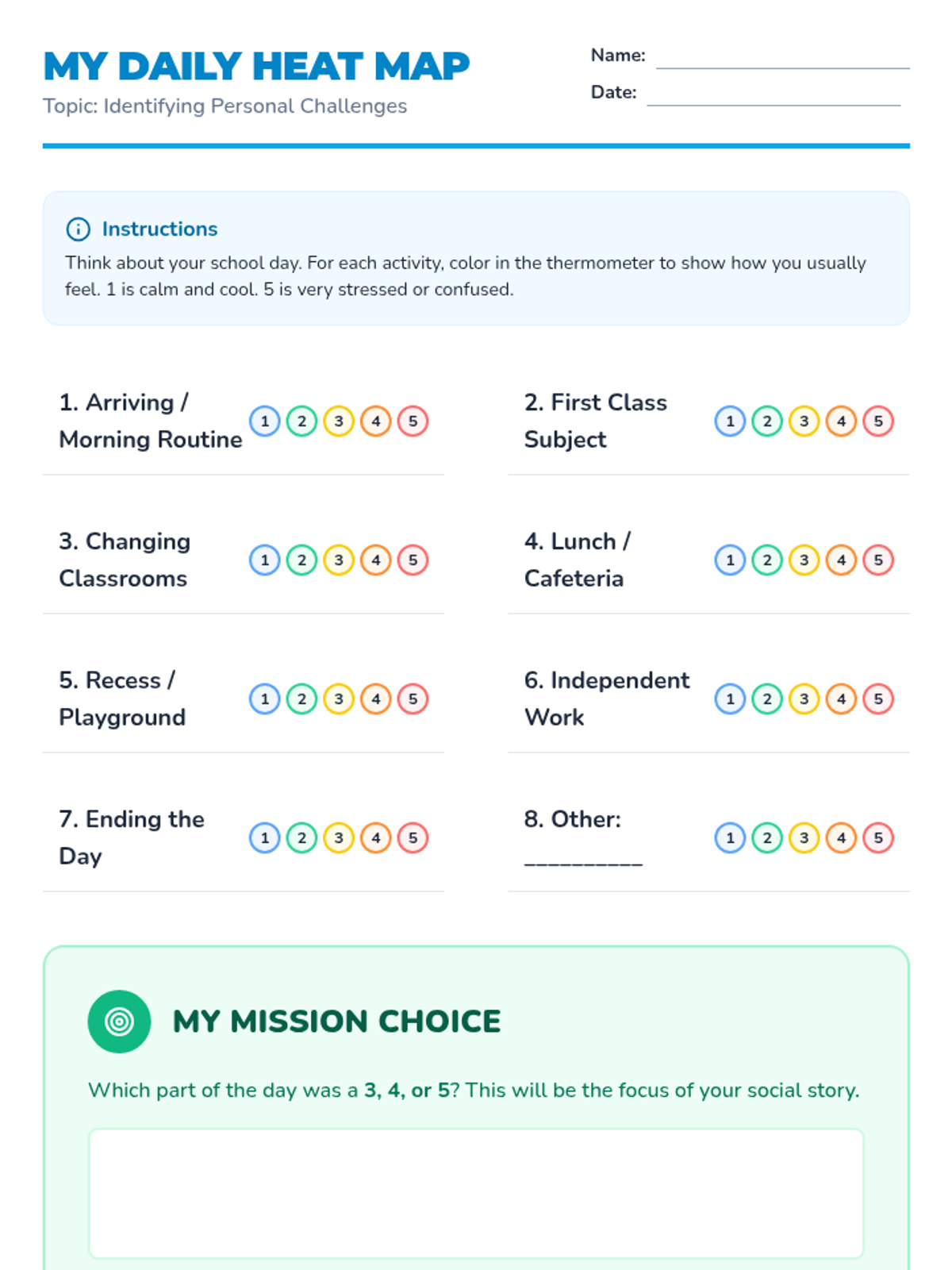Select rating 5 for Arriving / Morning Routine
This screenshot has width=952, height=1270.
413,421
